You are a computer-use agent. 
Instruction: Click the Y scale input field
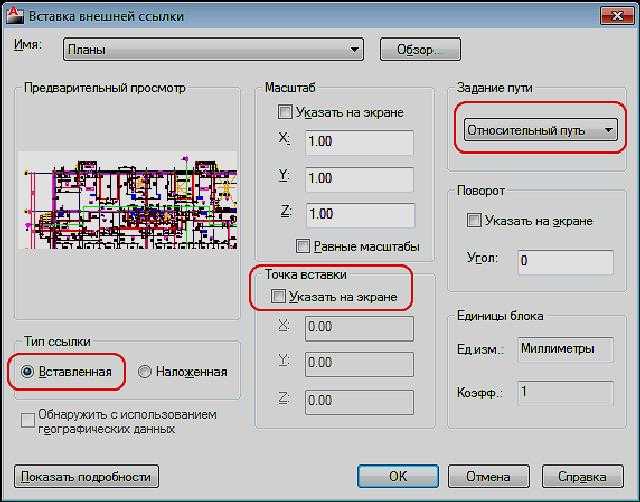[359, 178]
